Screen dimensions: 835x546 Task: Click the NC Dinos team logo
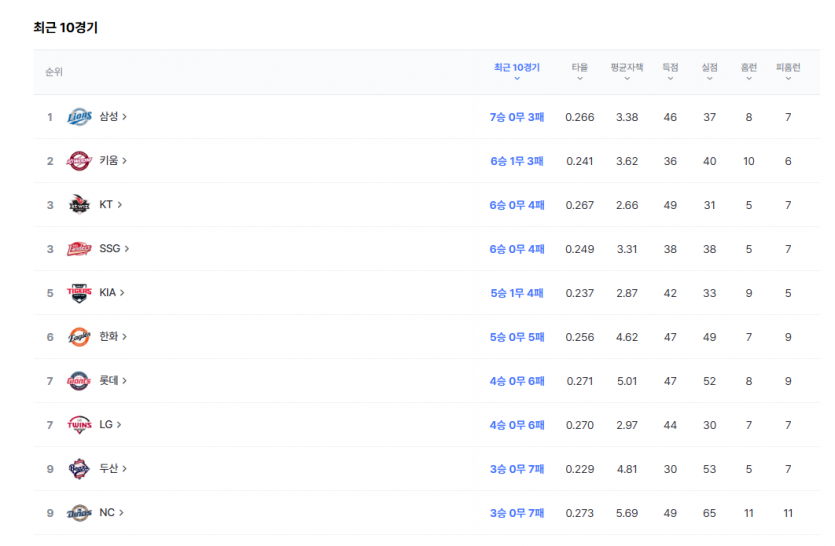coord(79,512)
